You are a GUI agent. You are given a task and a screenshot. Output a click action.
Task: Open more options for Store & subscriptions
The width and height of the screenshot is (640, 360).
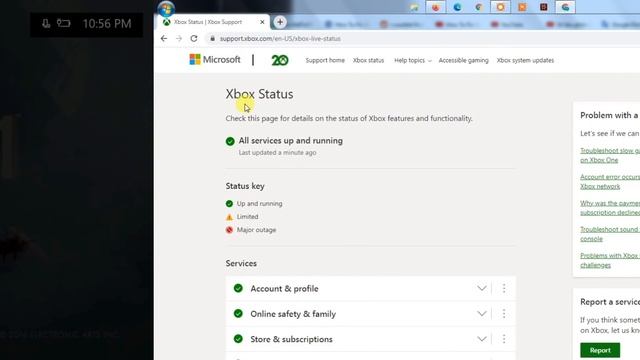(504, 339)
